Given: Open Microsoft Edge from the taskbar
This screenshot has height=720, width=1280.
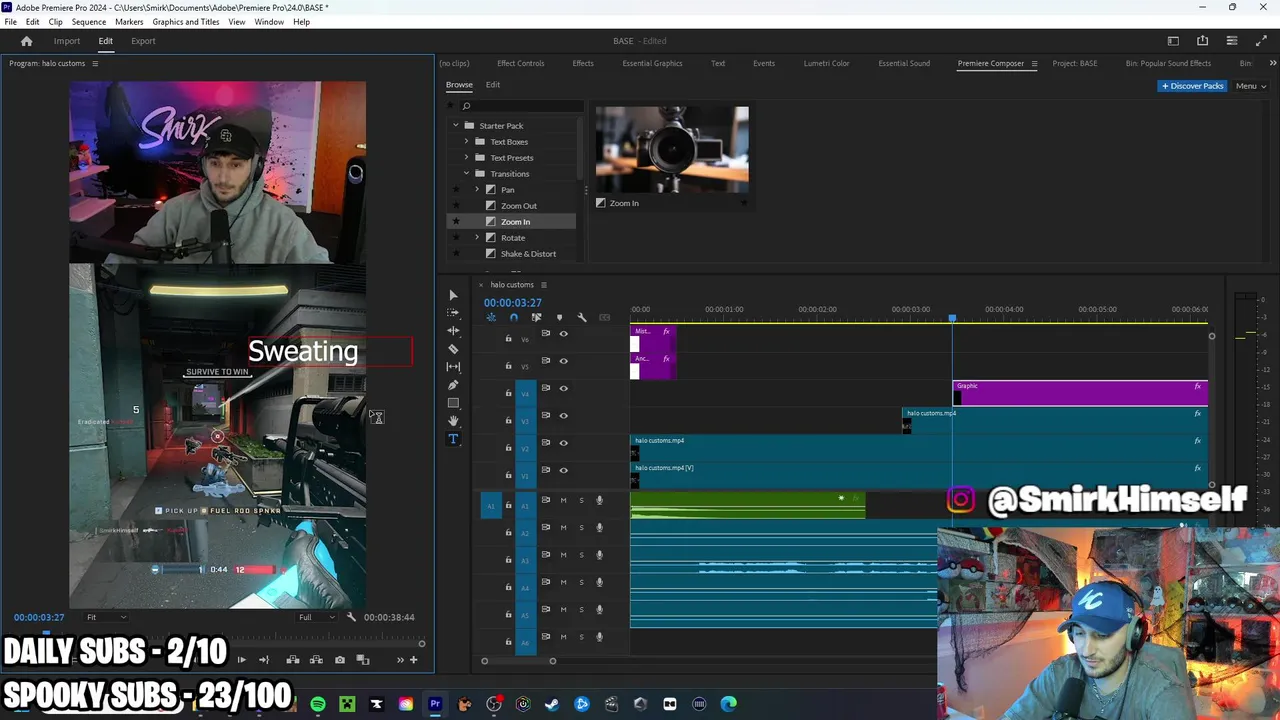Looking at the screenshot, I should pos(729,704).
